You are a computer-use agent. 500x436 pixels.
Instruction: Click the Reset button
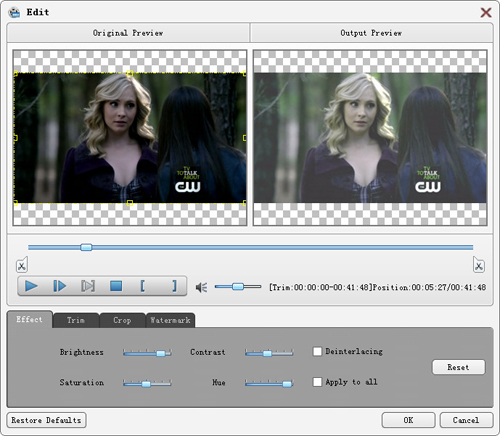coord(458,367)
